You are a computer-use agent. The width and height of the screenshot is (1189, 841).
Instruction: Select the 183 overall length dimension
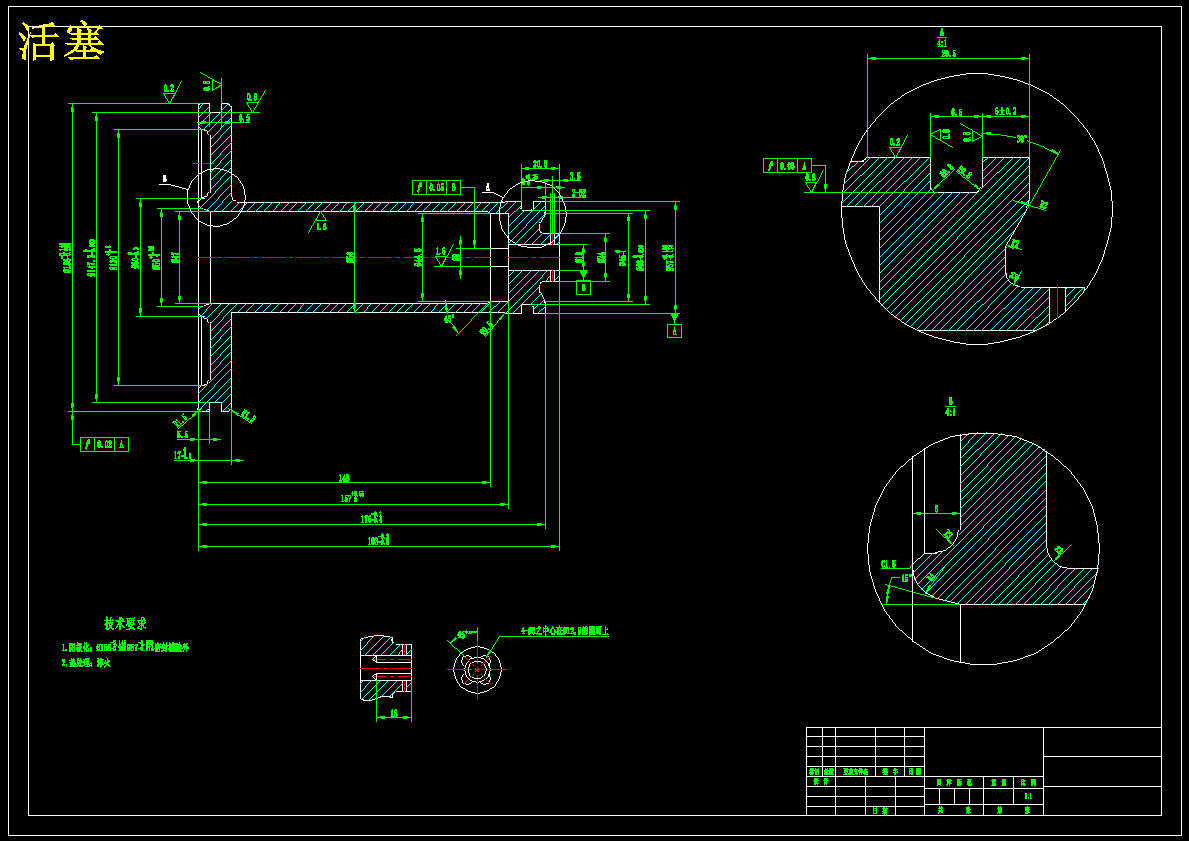(378, 539)
